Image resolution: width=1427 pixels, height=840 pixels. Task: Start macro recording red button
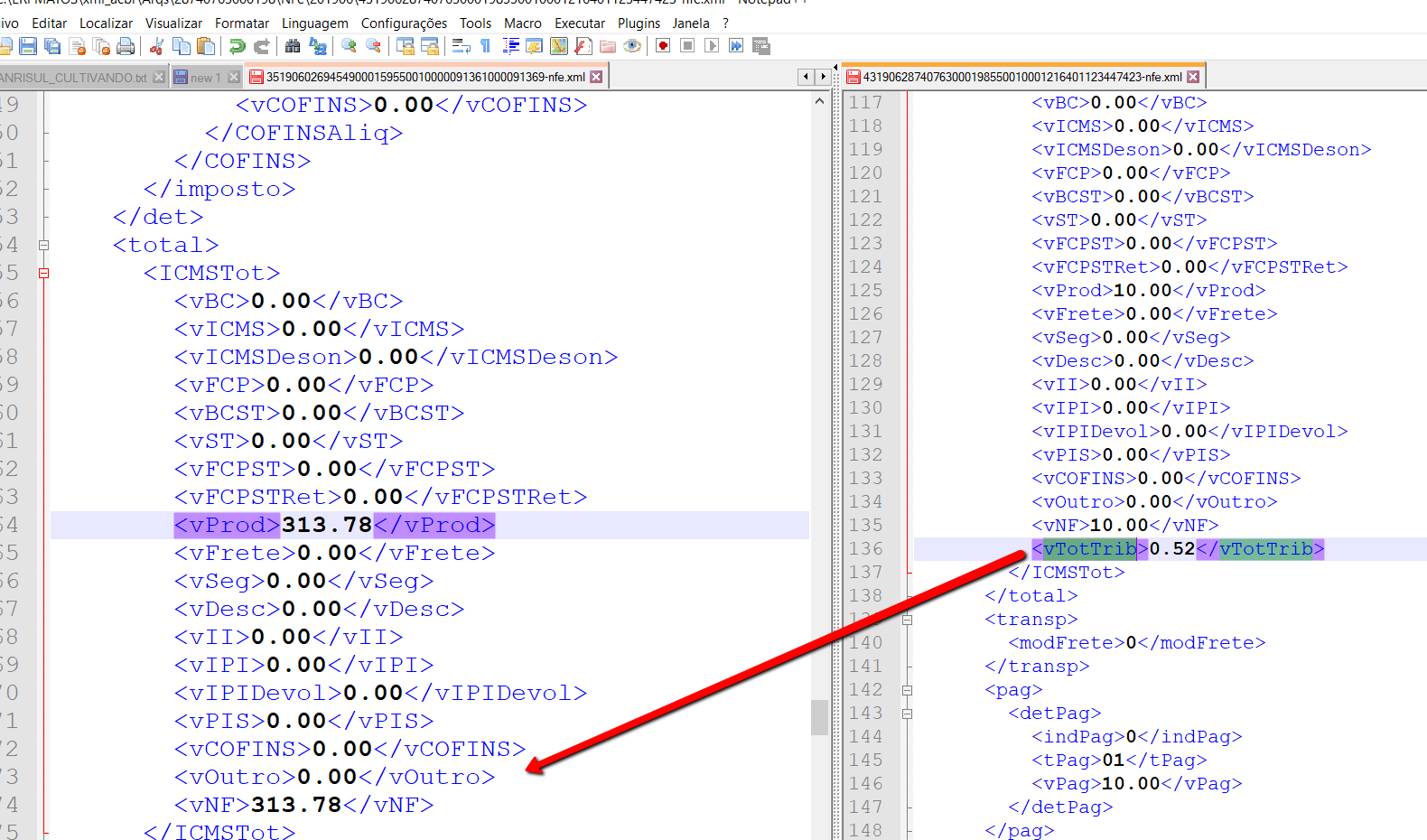pyautogui.click(x=663, y=46)
